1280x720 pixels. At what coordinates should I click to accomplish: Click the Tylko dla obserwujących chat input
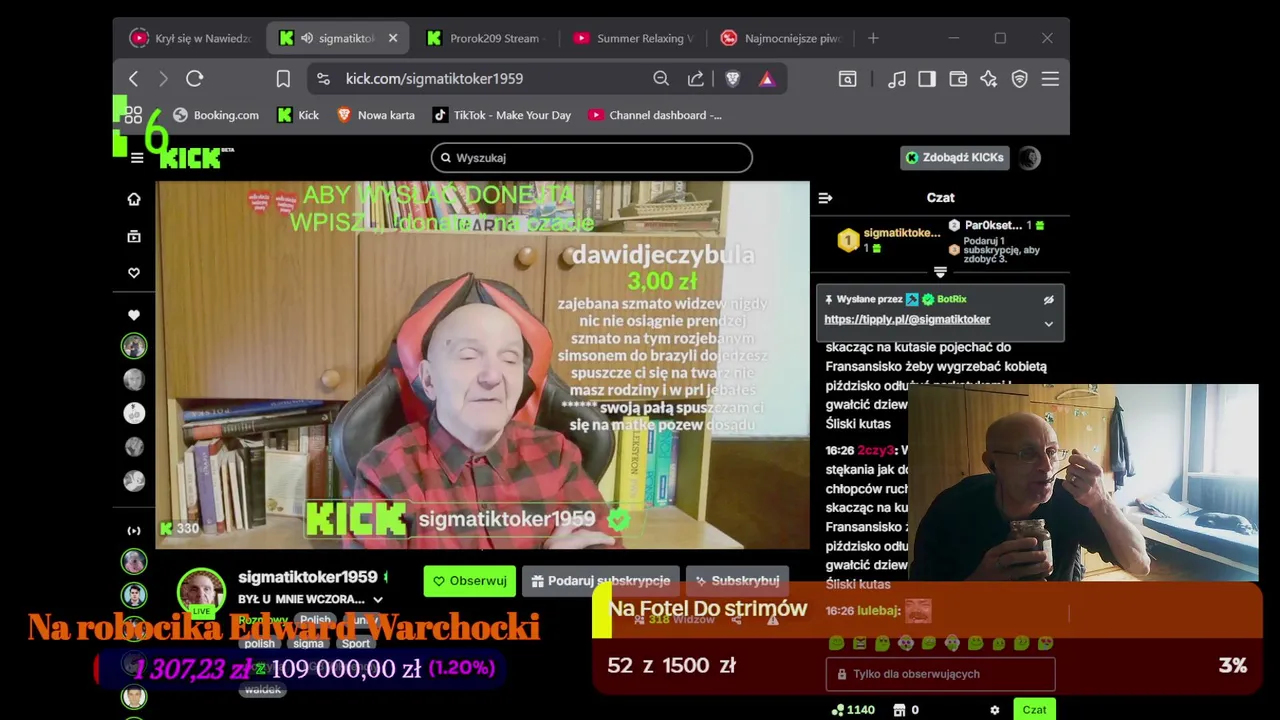coord(940,674)
